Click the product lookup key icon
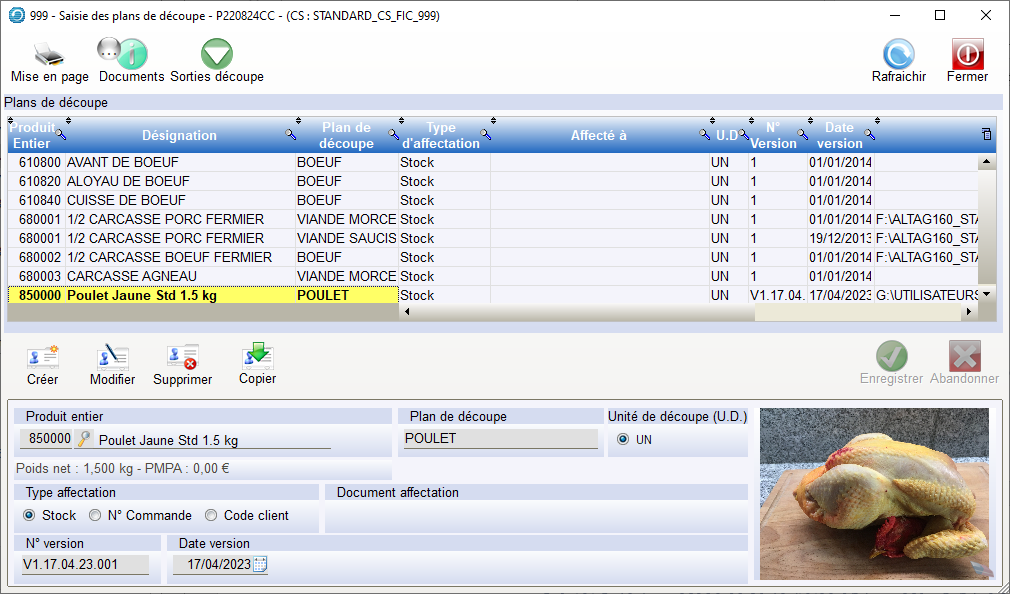 tap(84, 439)
